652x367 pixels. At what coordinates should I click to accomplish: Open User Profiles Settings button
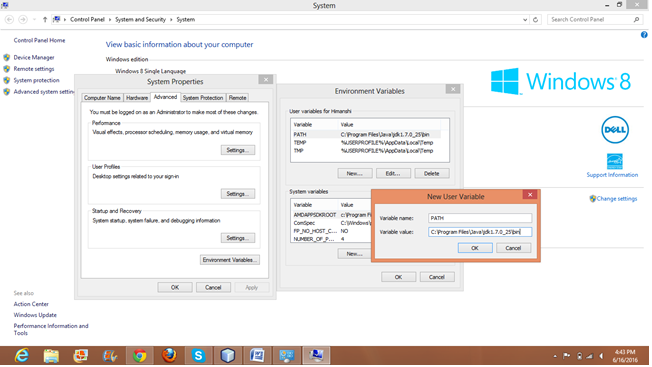point(238,194)
